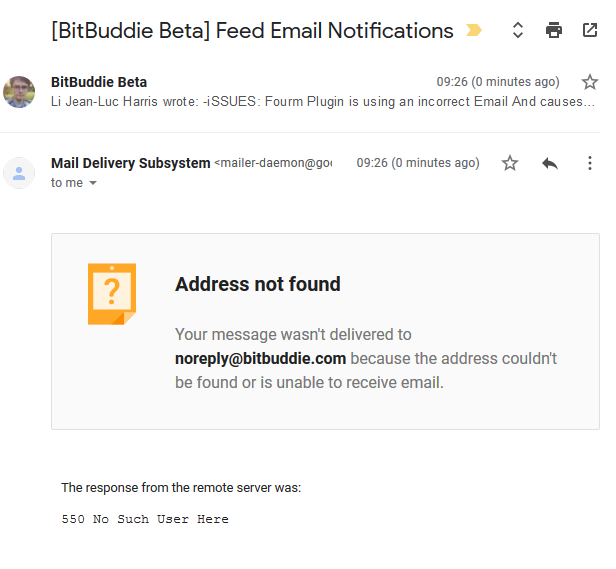616x569 pixels.
Task: Expand the "to me" recipient details
Action: [93, 184]
